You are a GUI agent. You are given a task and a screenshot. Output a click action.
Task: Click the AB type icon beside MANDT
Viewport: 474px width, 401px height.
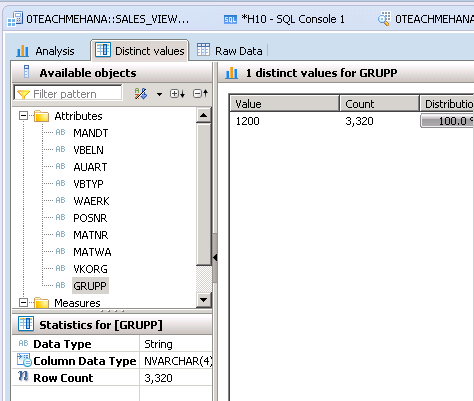coord(60,132)
